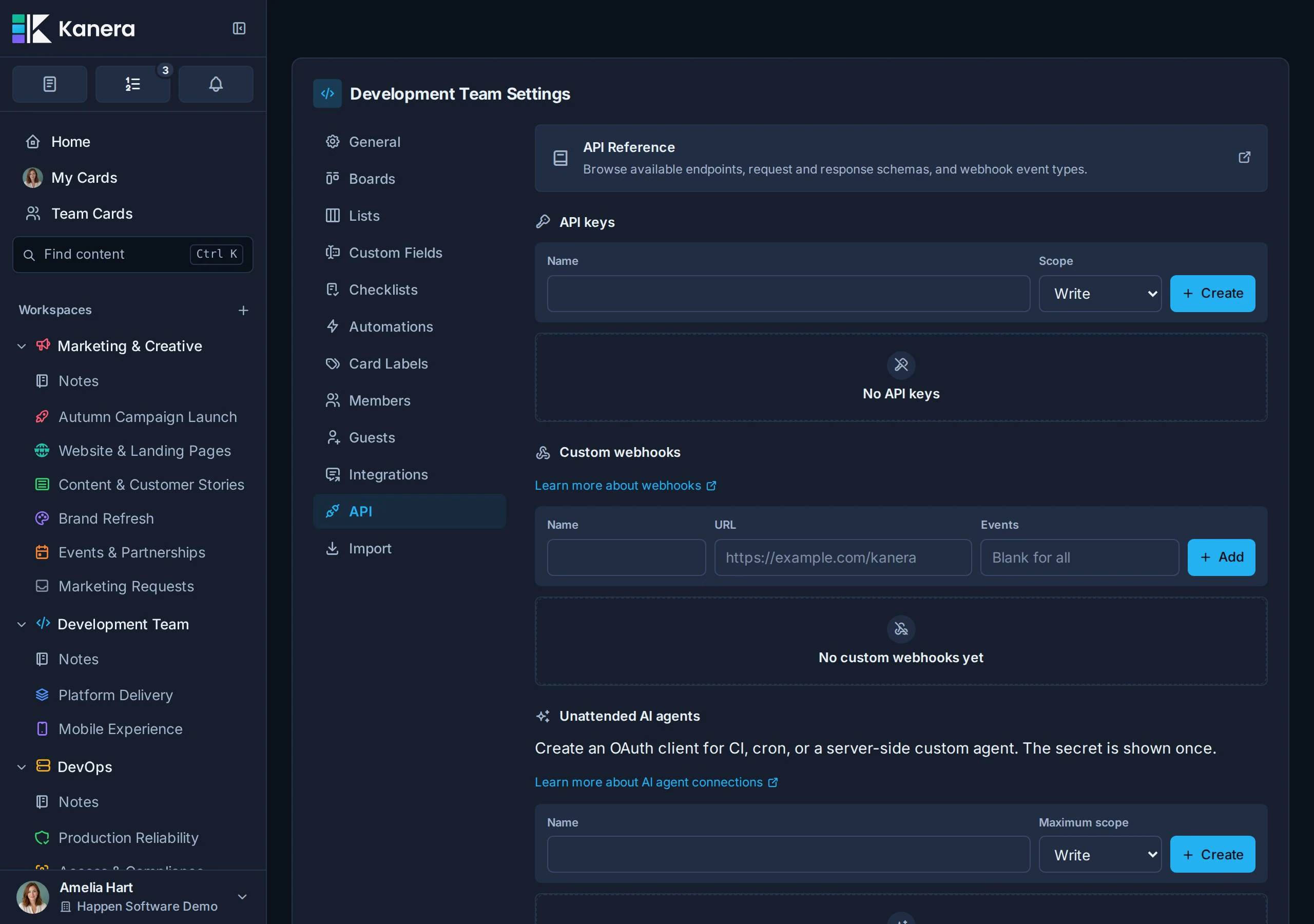Open Production Reliability board

click(x=118, y=838)
